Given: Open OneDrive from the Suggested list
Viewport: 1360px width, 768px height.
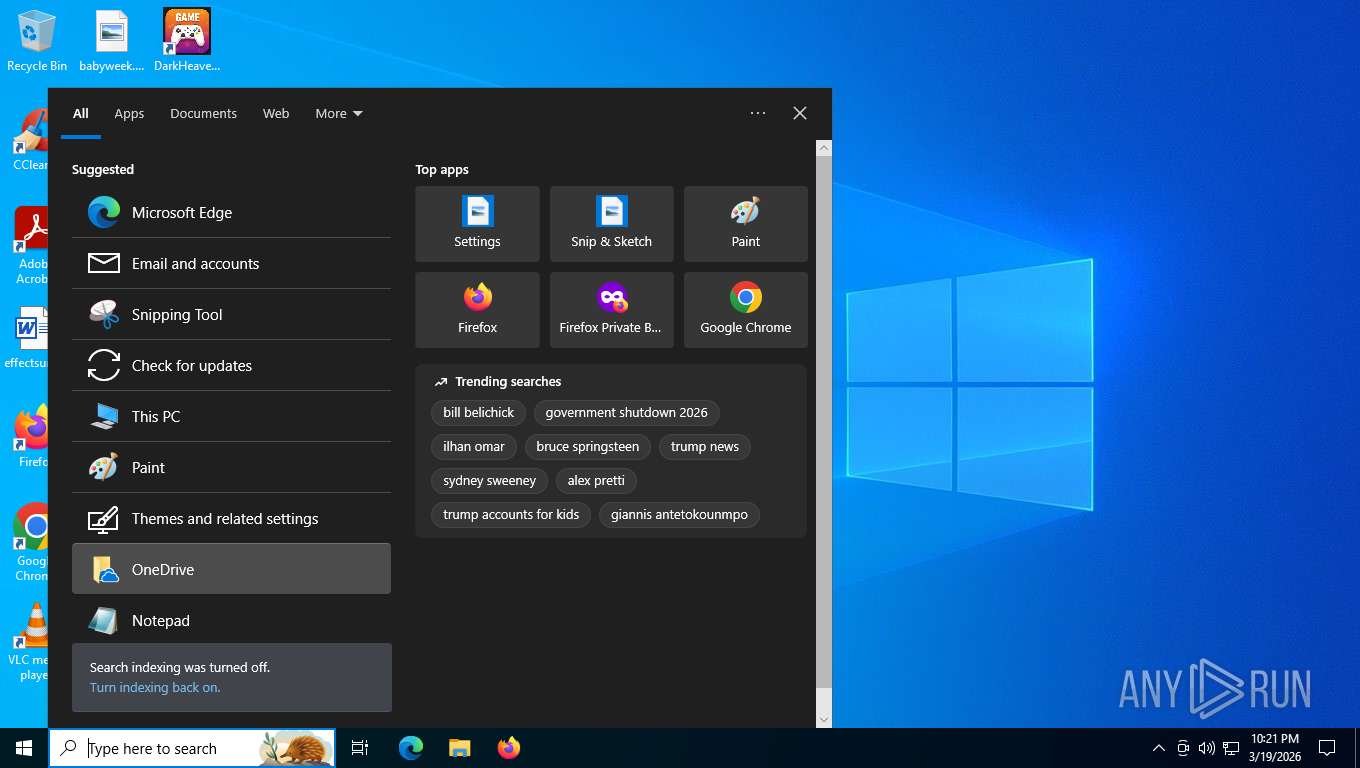Looking at the screenshot, I should pos(231,569).
